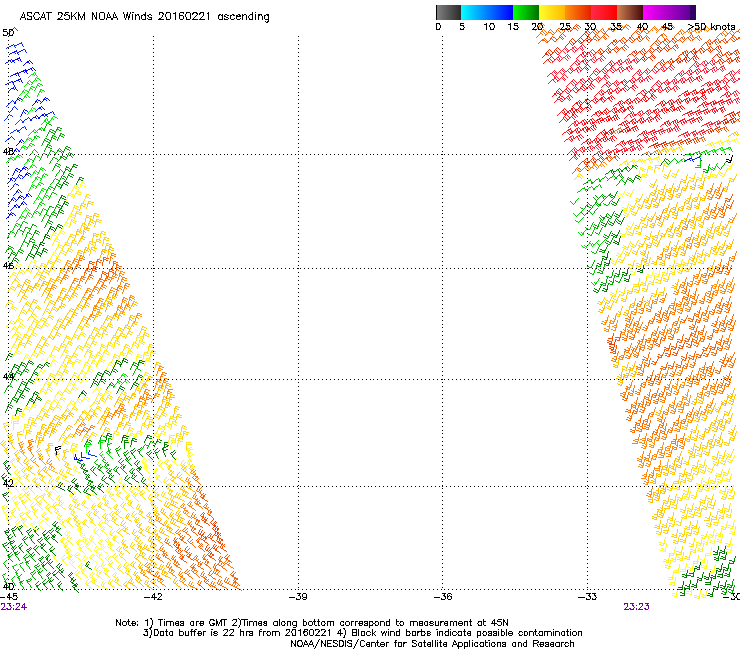Click the red 30-35 knots color segment
740x650 pixels.
604,12
